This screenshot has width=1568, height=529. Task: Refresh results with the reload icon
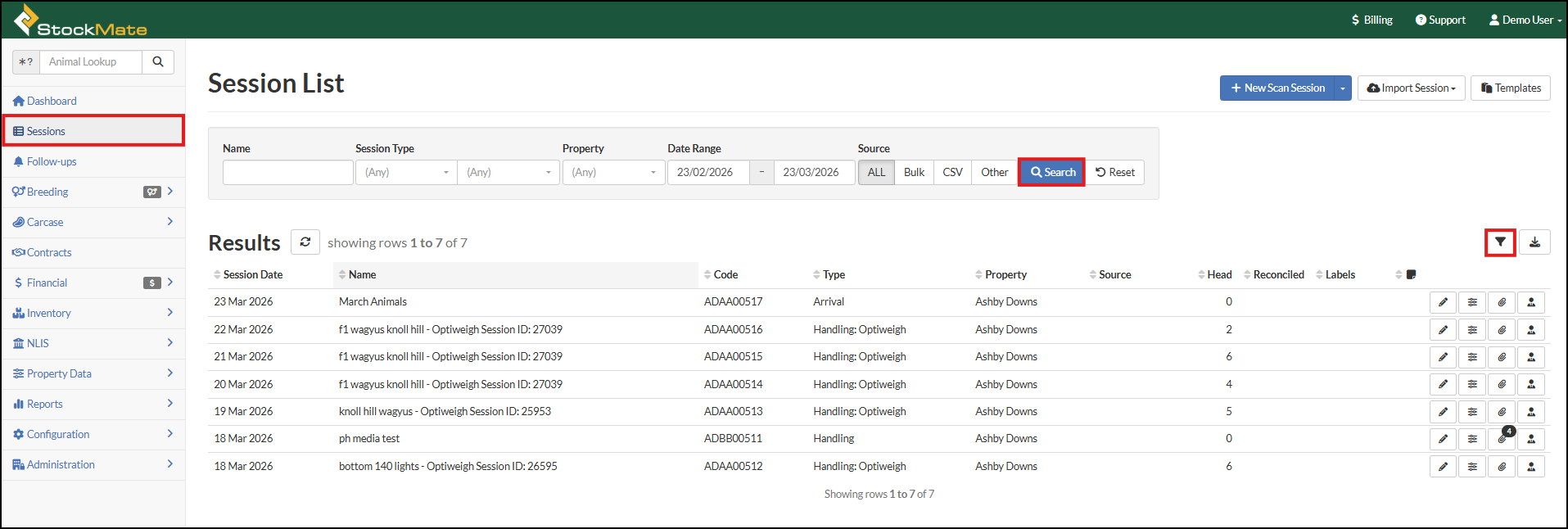tap(305, 242)
